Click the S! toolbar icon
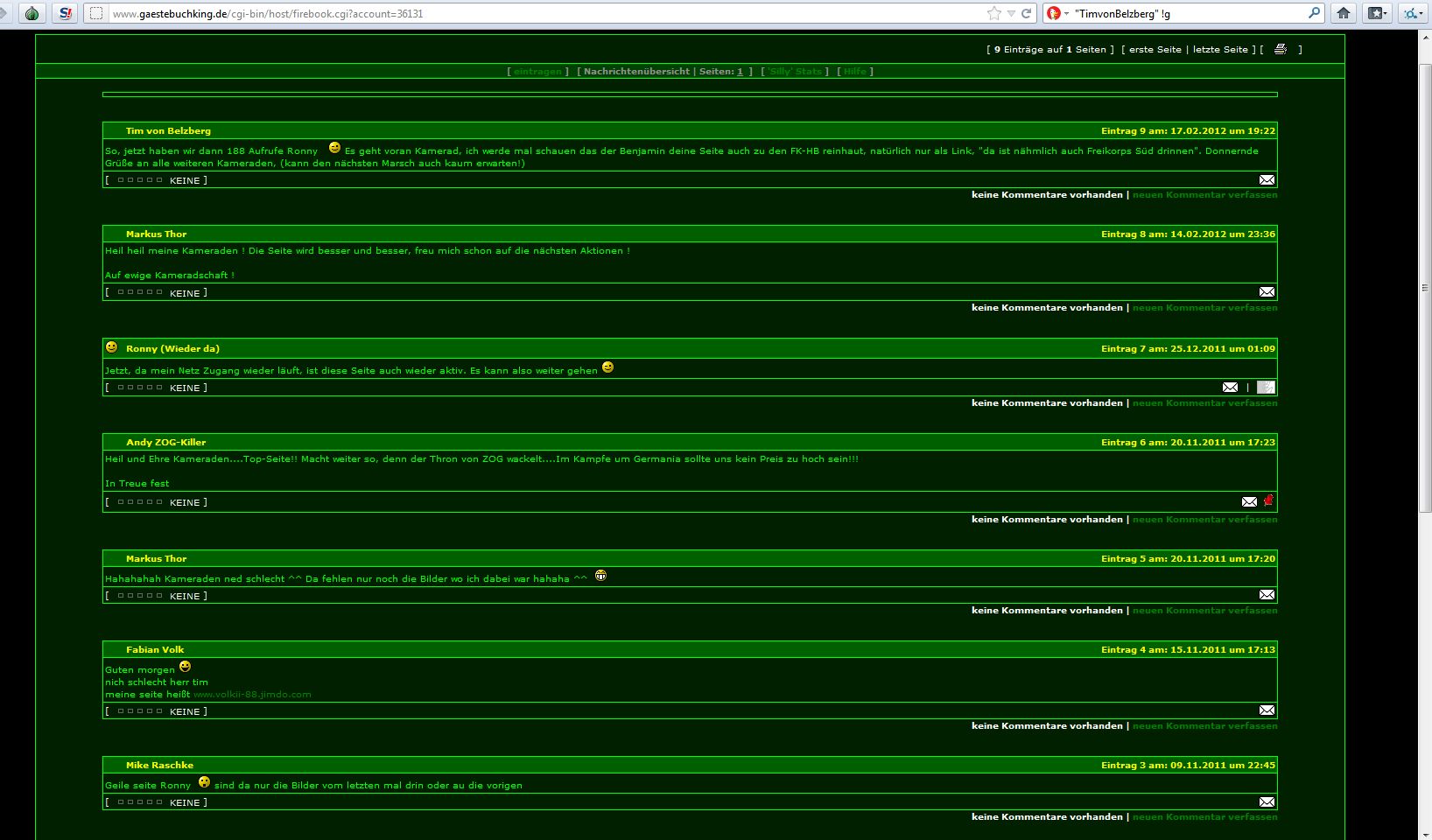Image resolution: width=1432 pixels, height=840 pixels. tap(65, 13)
